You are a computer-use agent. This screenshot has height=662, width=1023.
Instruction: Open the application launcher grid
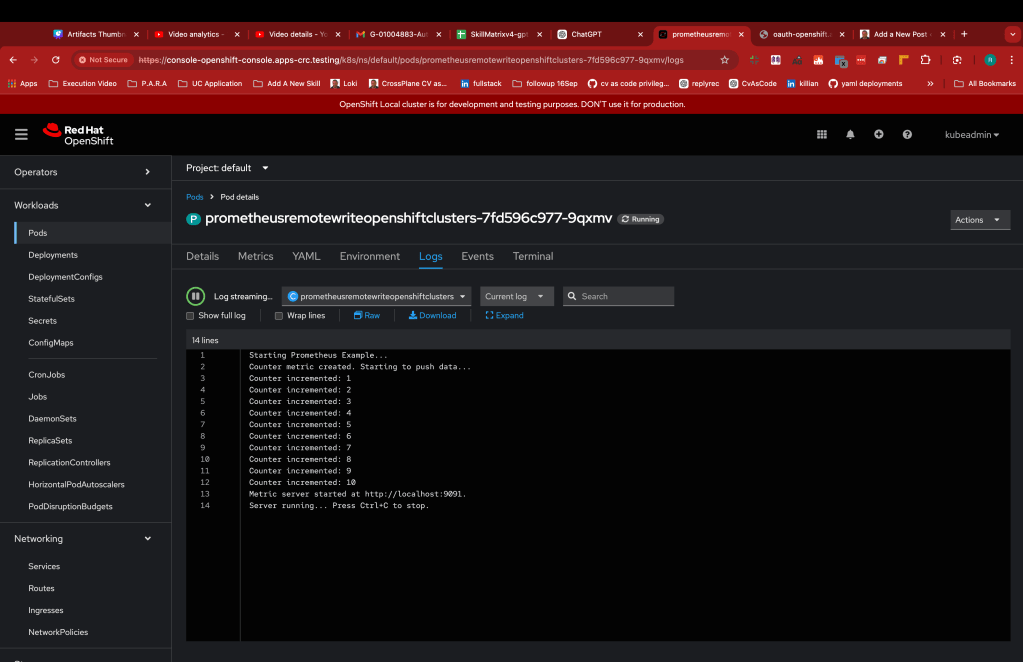pyautogui.click(x=821, y=134)
